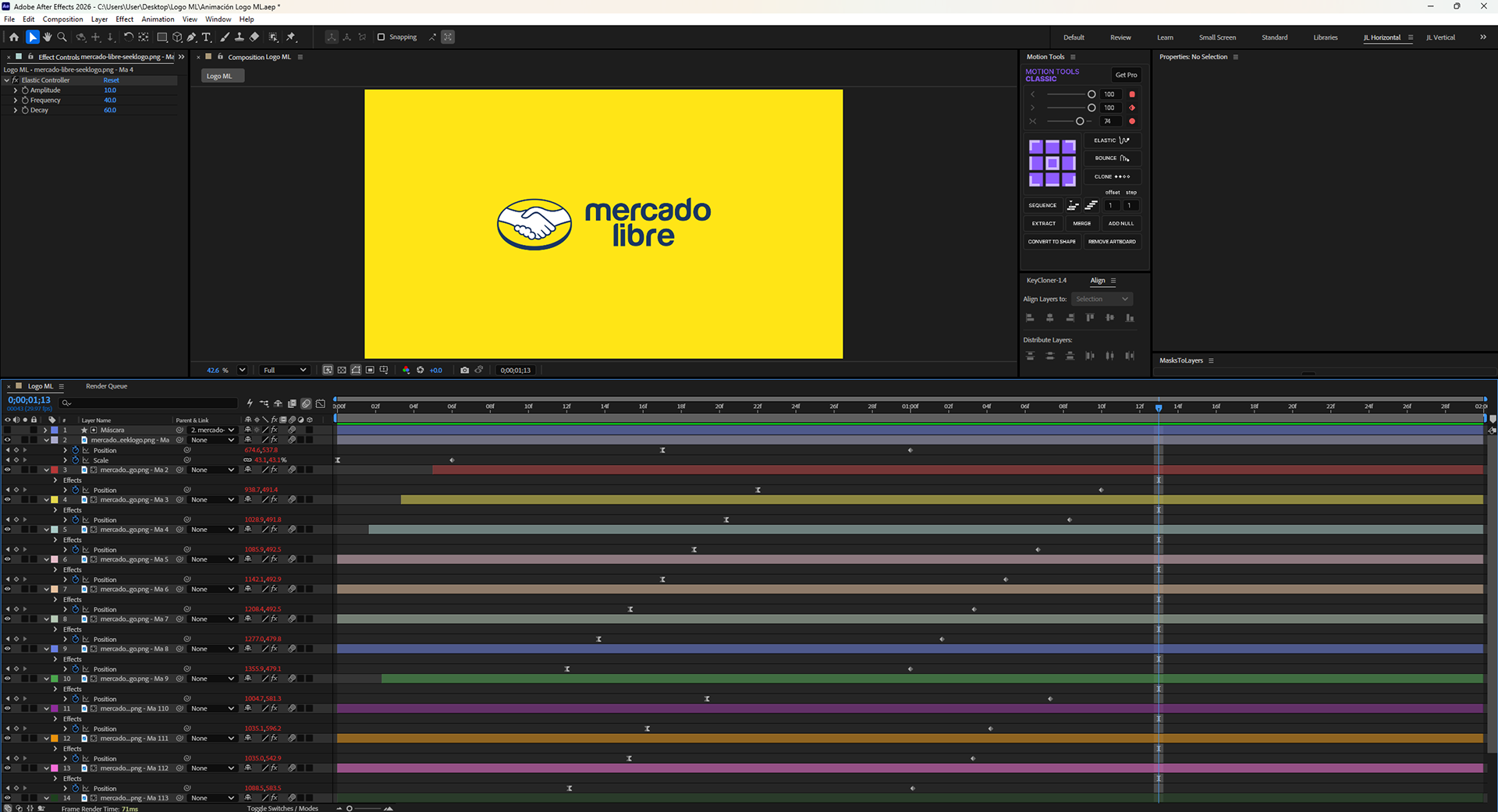Hide layer 2 mercado eeklogo.png with eye
The height and width of the screenshot is (812, 1498).
(8, 440)
